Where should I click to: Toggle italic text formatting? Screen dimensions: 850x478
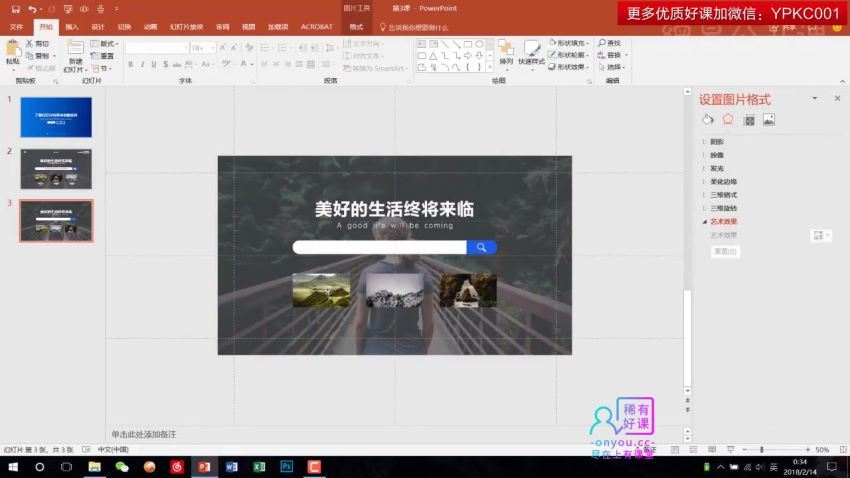[143, 64]
